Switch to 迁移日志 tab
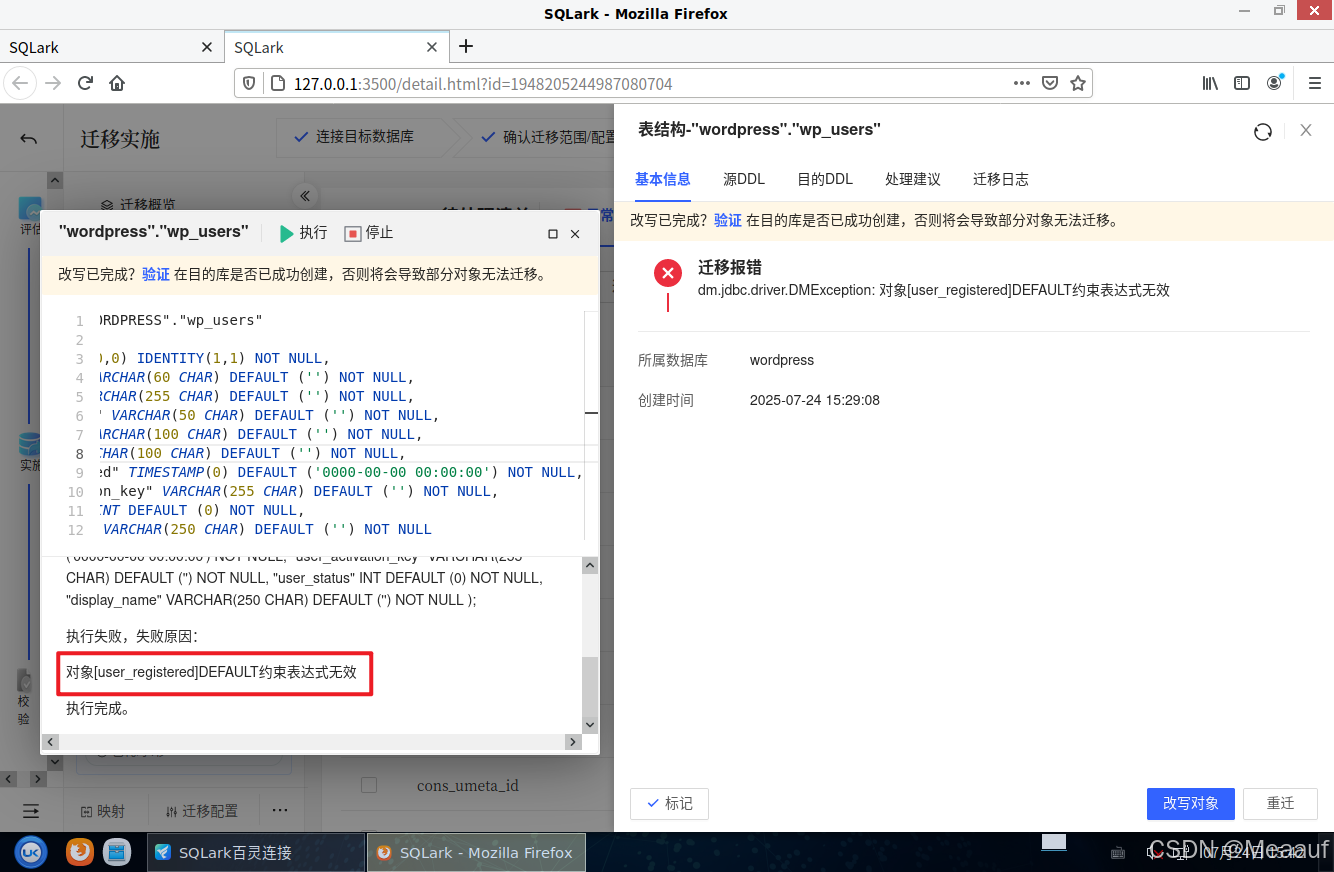This screenshot has height=872, width=1334. click(1001, 179)
